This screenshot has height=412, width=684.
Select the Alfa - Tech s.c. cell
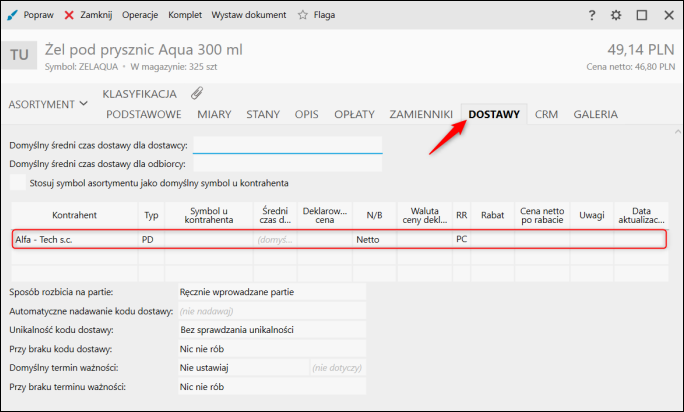75,240
